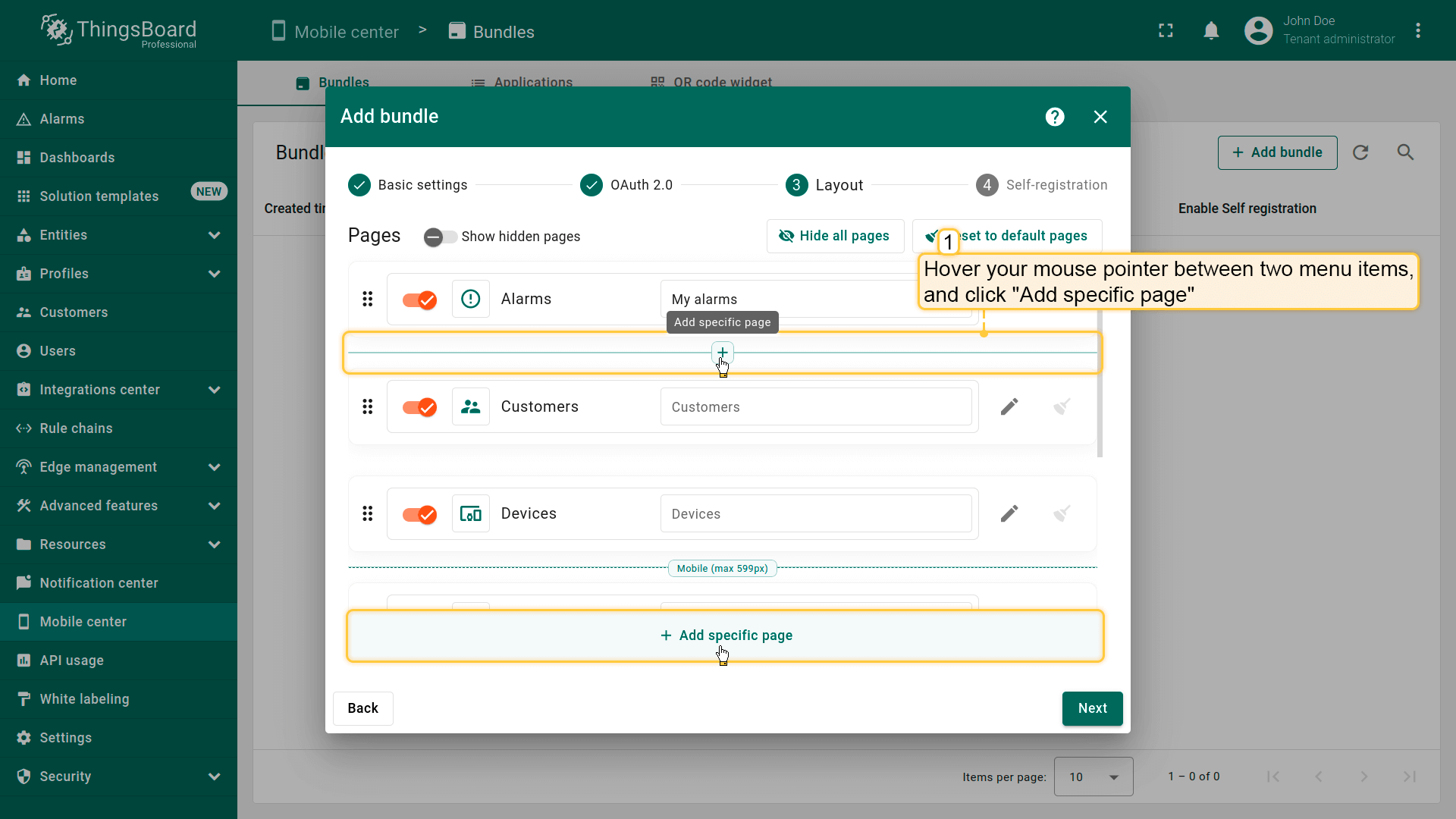Click the plus icon between Alarms and Customers
This screenshot has width=1456, height=819.
click(x=722, y=353)
